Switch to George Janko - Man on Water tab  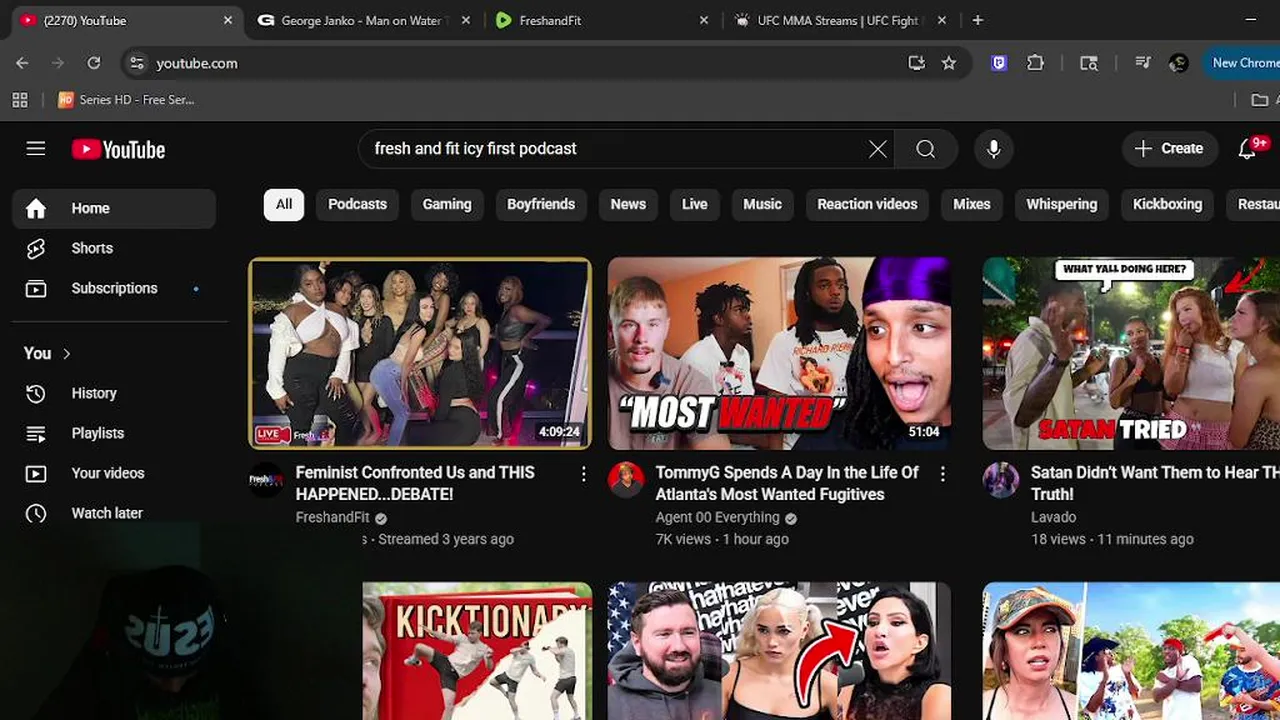[362, 20]
